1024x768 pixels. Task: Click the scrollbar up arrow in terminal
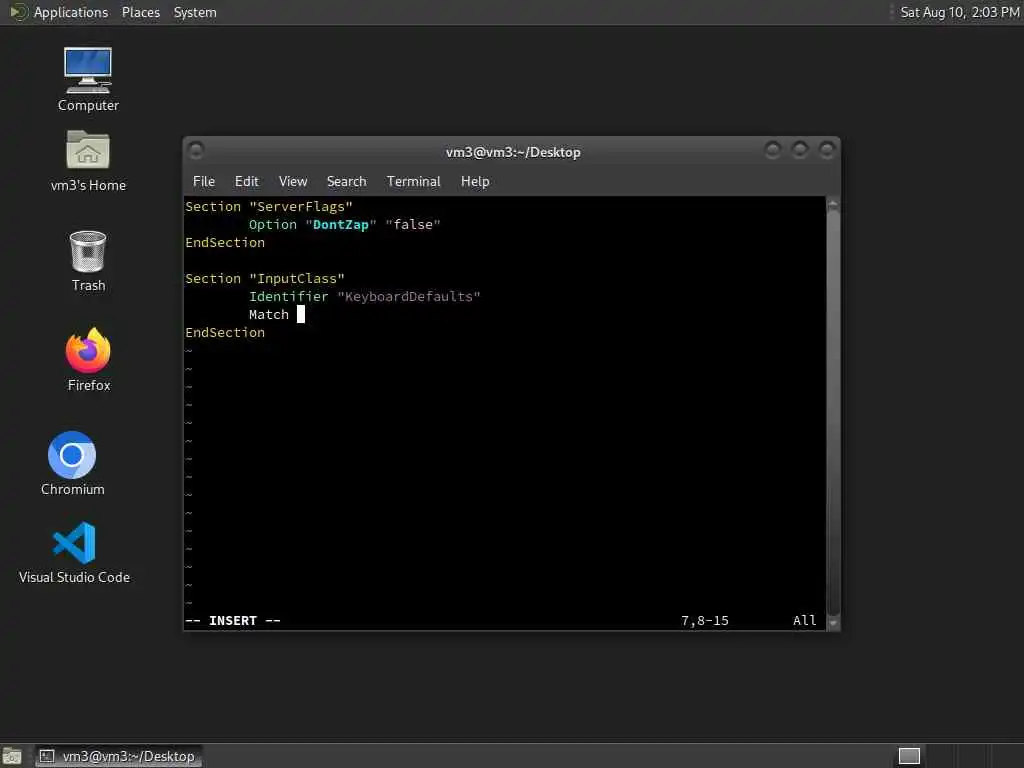[833, 204]
